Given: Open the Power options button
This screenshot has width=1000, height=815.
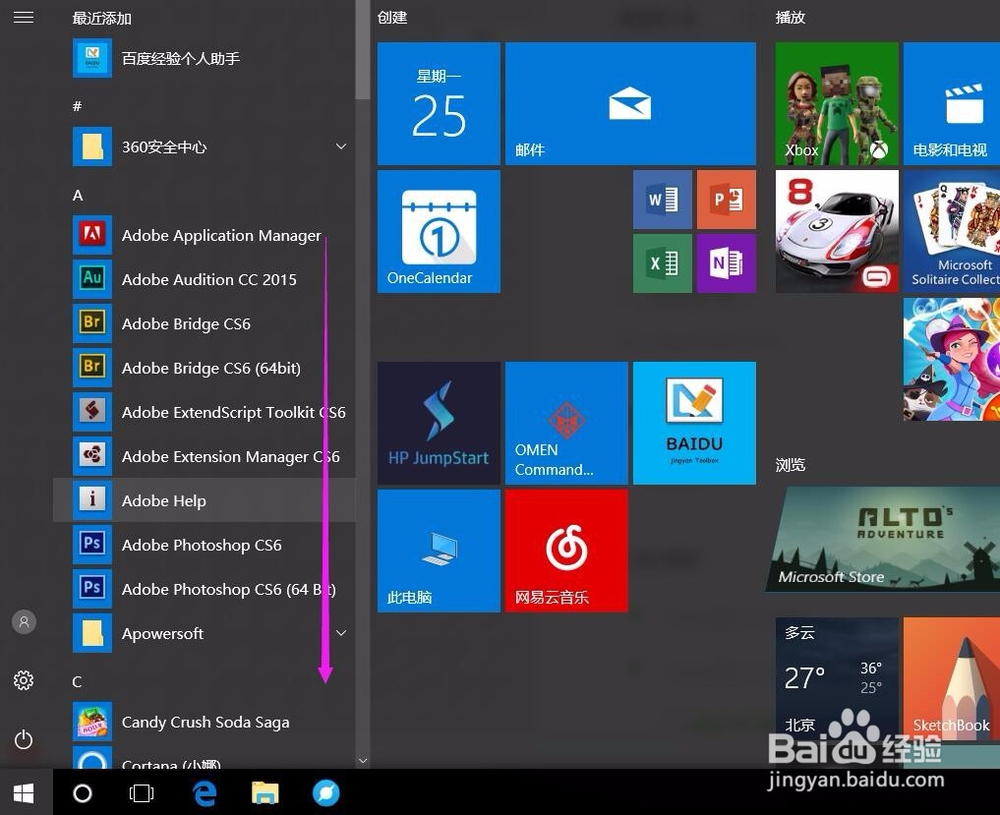Looking at the screenshot, I should [x=24, y=740].
